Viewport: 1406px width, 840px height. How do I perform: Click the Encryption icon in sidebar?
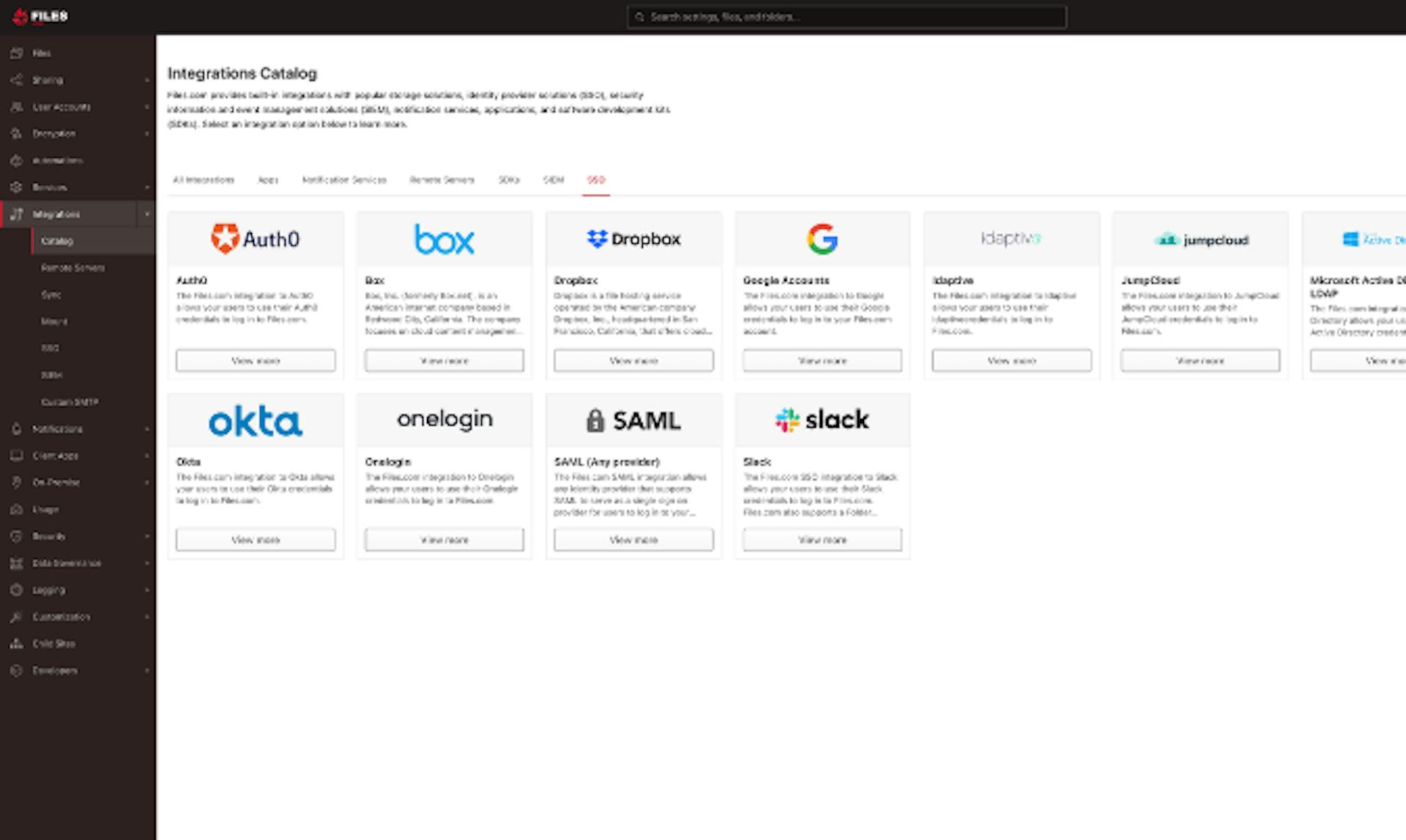coord(16,133)
